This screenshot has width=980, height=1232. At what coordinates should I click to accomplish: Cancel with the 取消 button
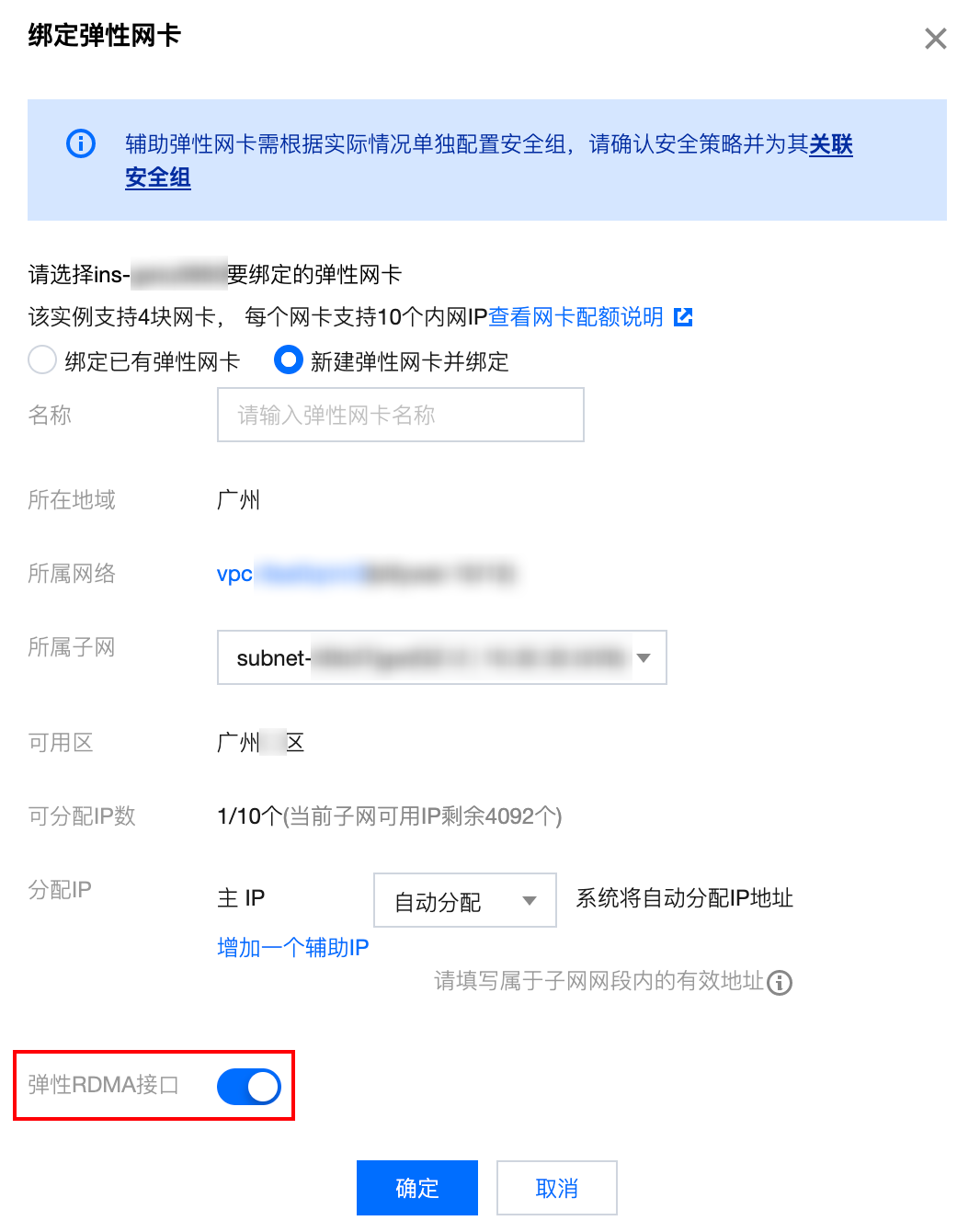pyautogui.click(x=557, y=1188)
